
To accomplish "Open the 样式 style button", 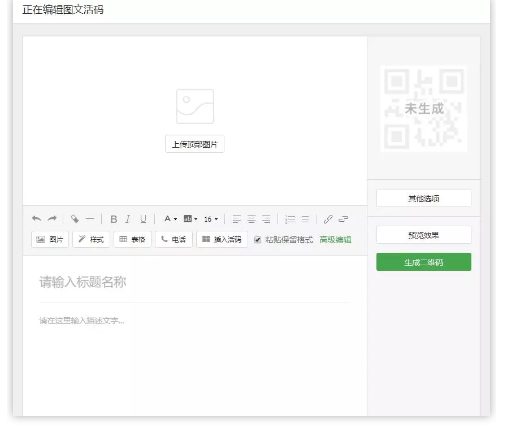I will tap(91, 239).
